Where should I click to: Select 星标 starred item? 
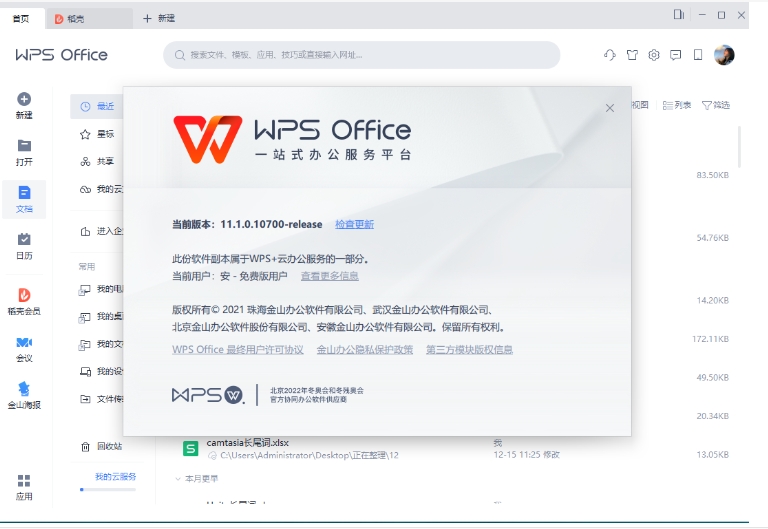pyautogui.click(x=97, y=134)
